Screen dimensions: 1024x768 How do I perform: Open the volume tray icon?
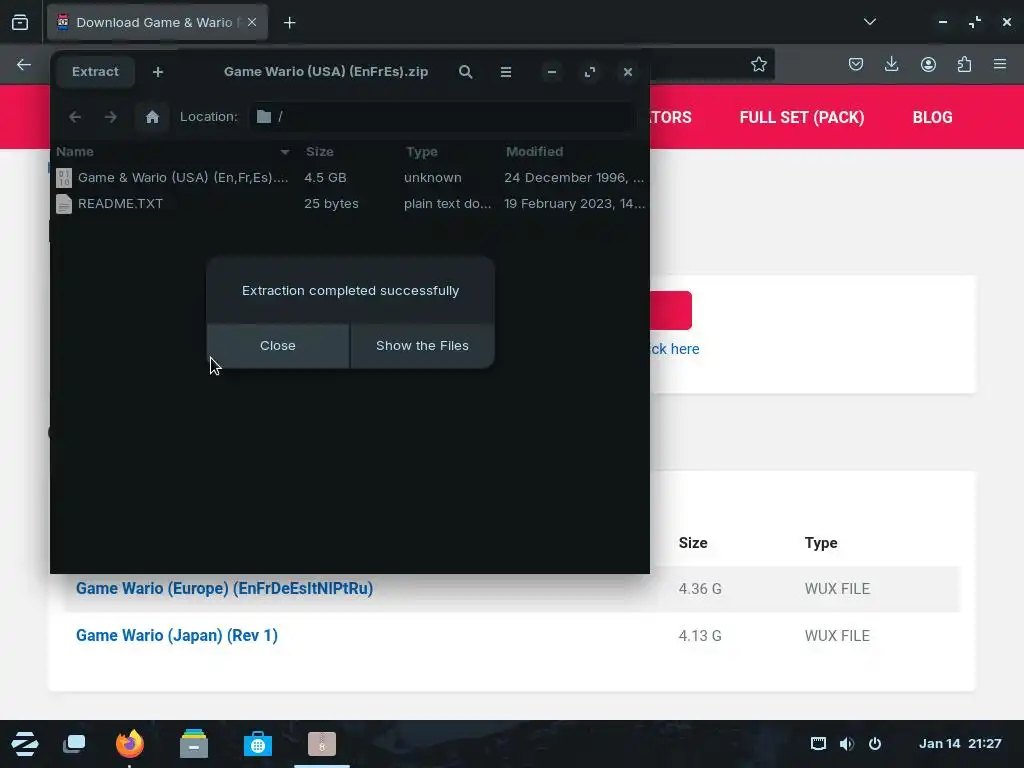point(846,743)
